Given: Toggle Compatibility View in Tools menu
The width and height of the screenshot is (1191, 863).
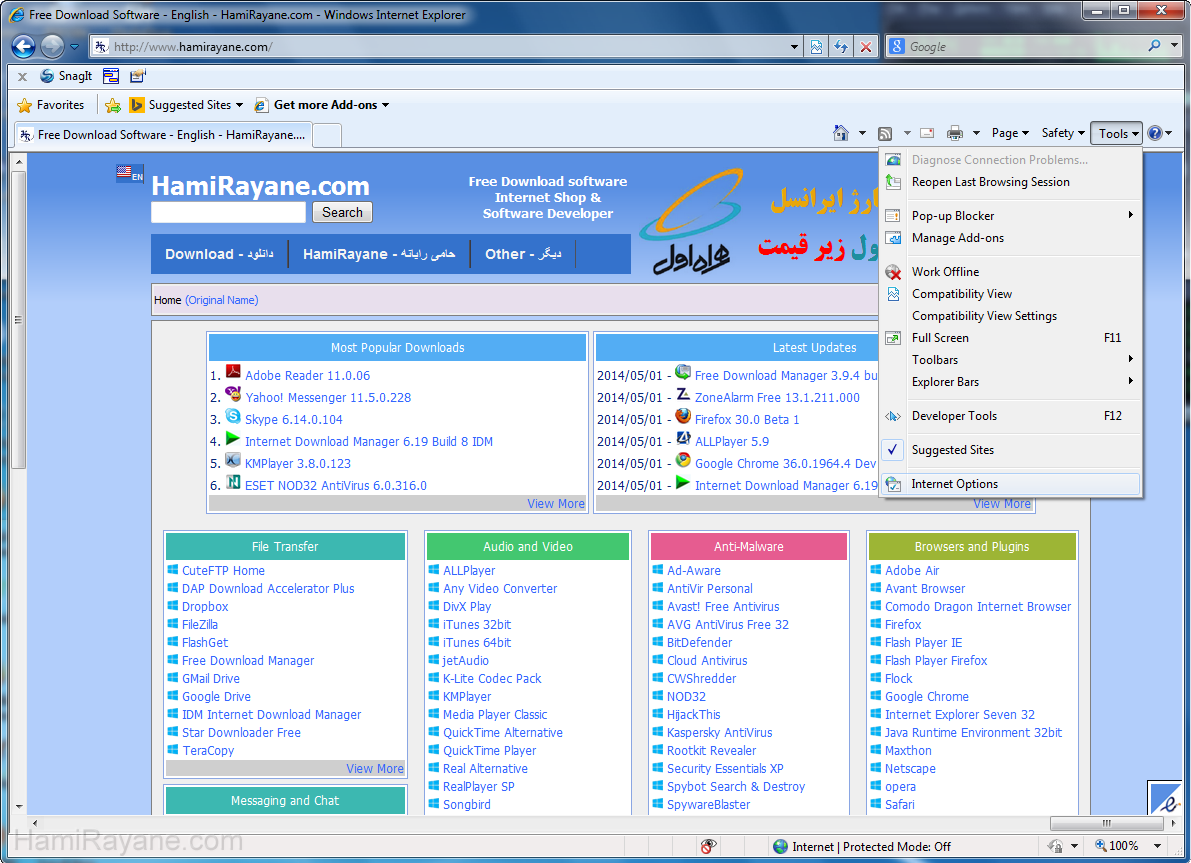Looking at the screenshot, I should point(961,294).
